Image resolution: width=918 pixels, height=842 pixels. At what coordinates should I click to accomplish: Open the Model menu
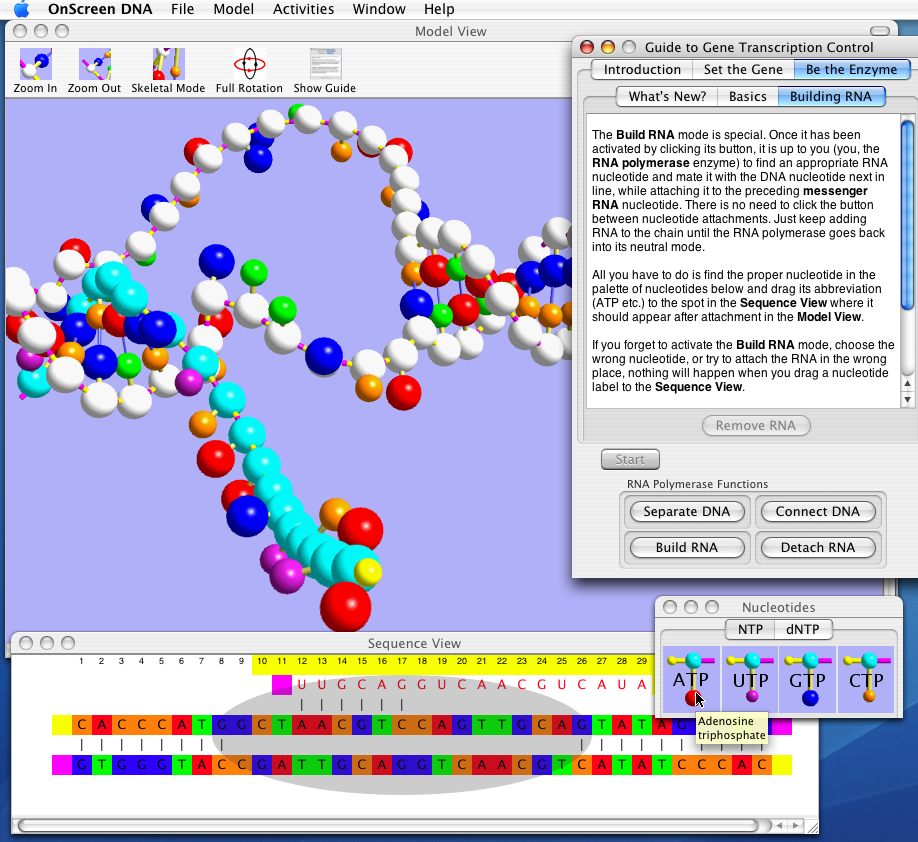(234, 9)
